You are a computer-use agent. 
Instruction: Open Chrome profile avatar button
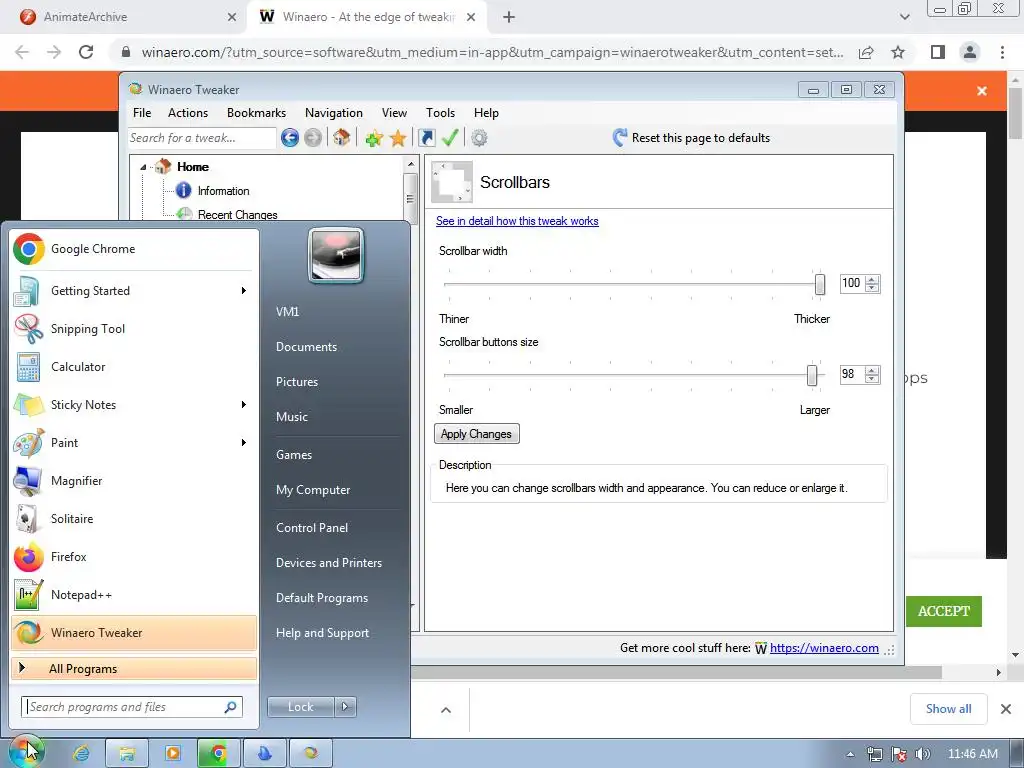point(970,52)
